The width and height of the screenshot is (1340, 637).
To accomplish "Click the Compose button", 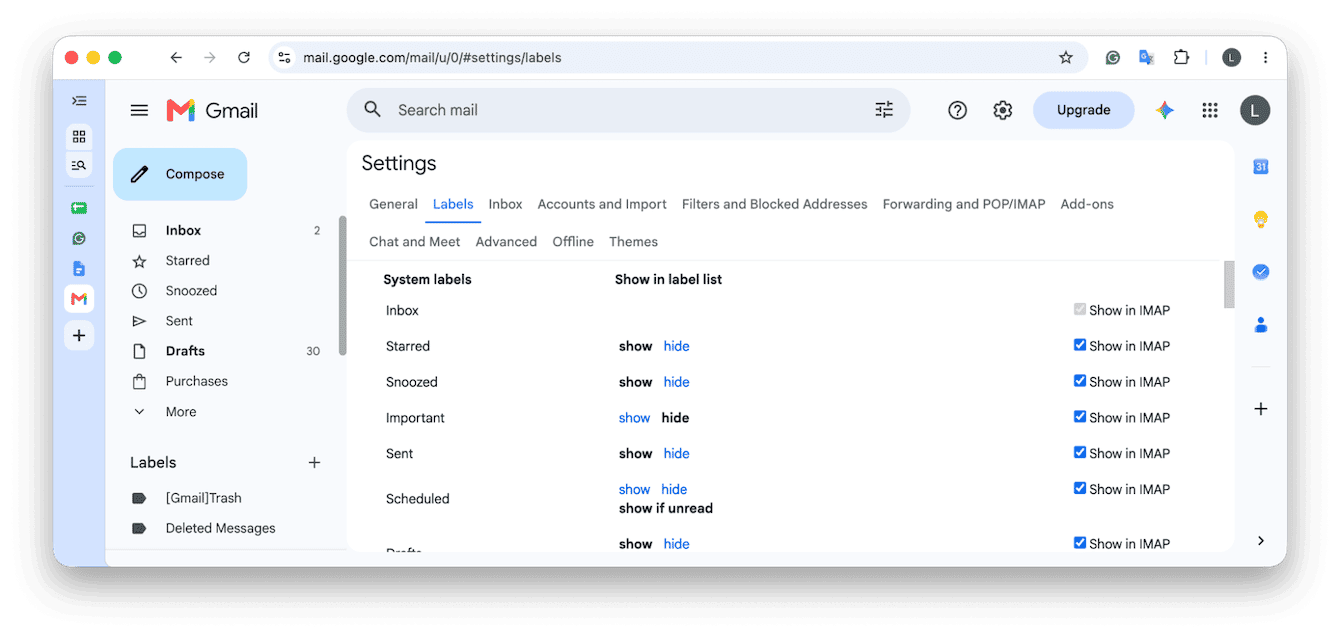I will [x=180, y=174].
